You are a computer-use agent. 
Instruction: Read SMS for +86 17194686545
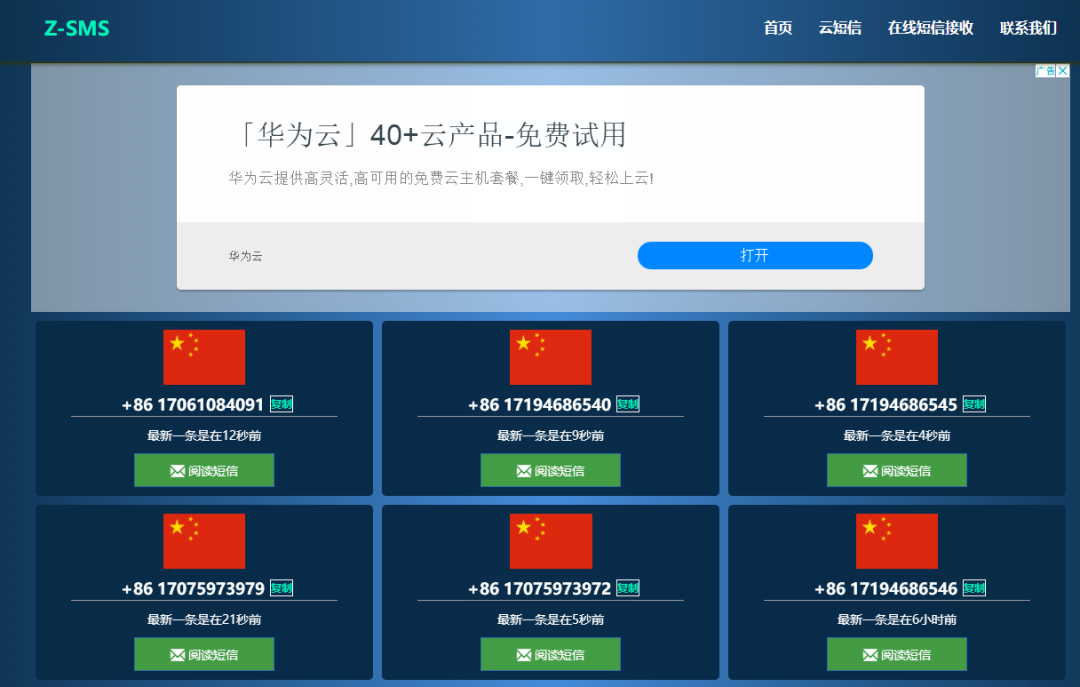click(897, 471)
